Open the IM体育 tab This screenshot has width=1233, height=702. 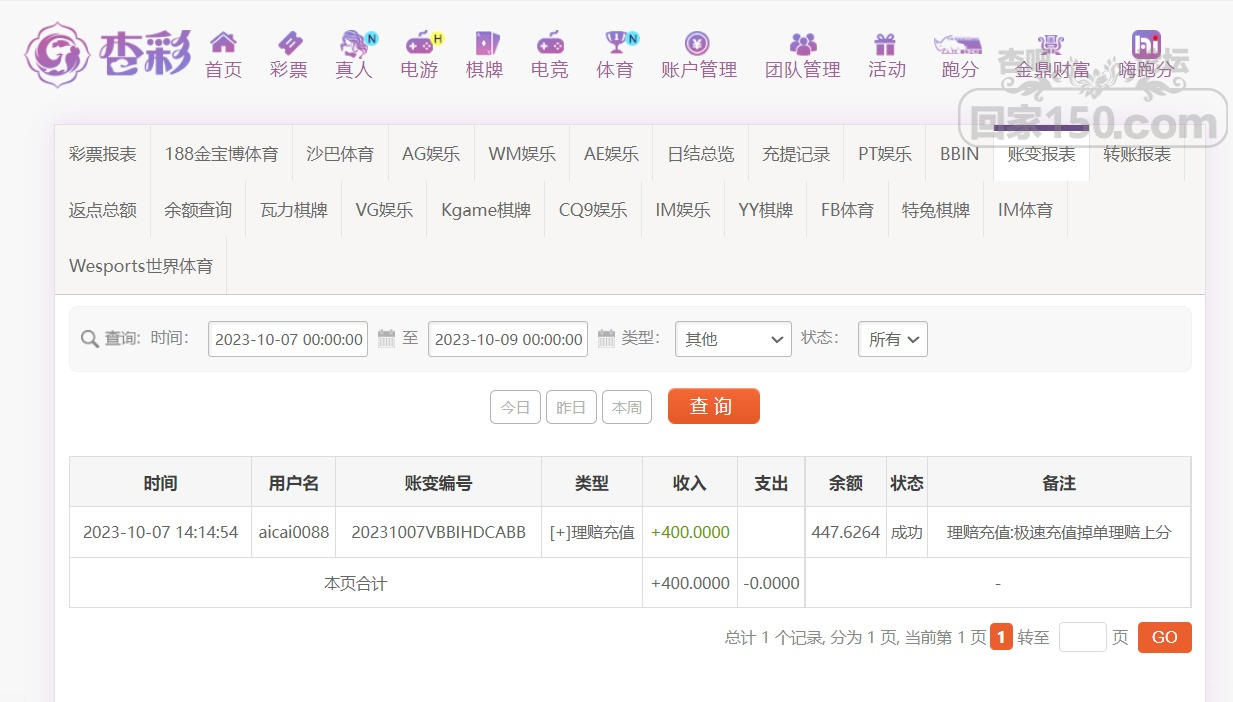point(1025,210)
